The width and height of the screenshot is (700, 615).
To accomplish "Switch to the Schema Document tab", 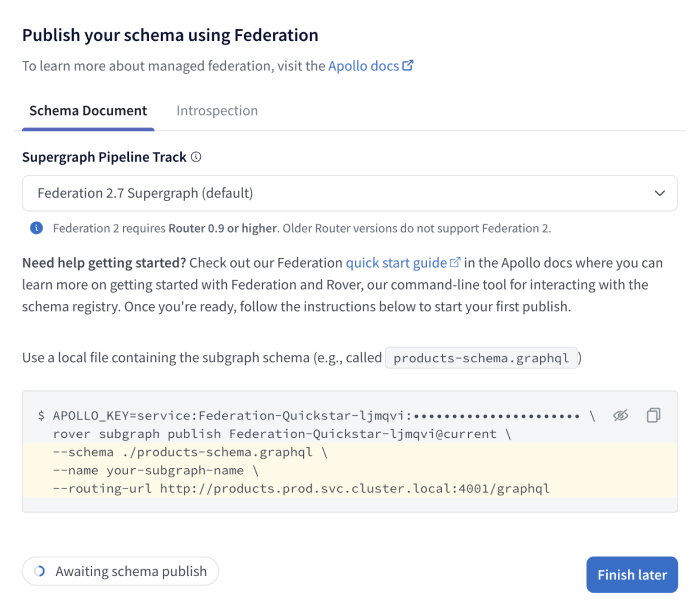I will pyautogui.click(x=88, y=111).
